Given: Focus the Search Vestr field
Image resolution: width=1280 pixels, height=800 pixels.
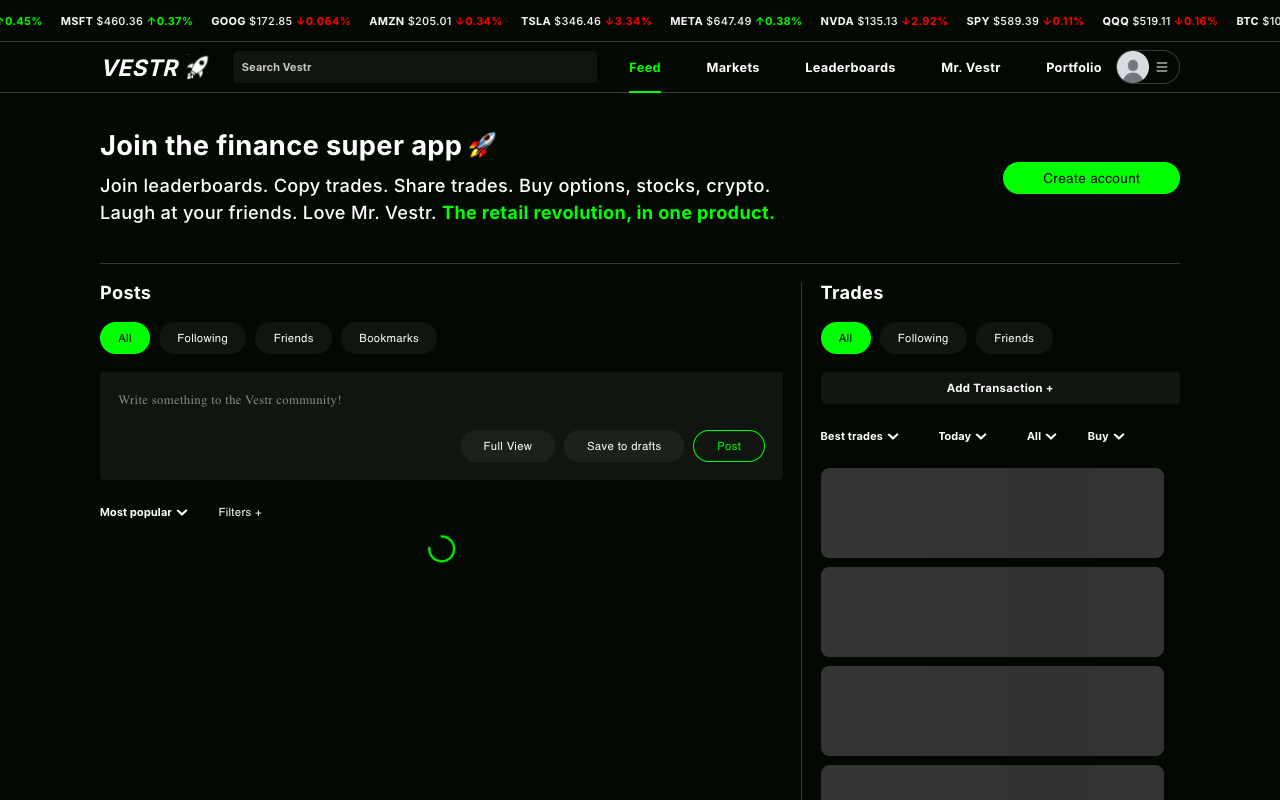Looking at the screenshot, I should [x=415, y=67].
